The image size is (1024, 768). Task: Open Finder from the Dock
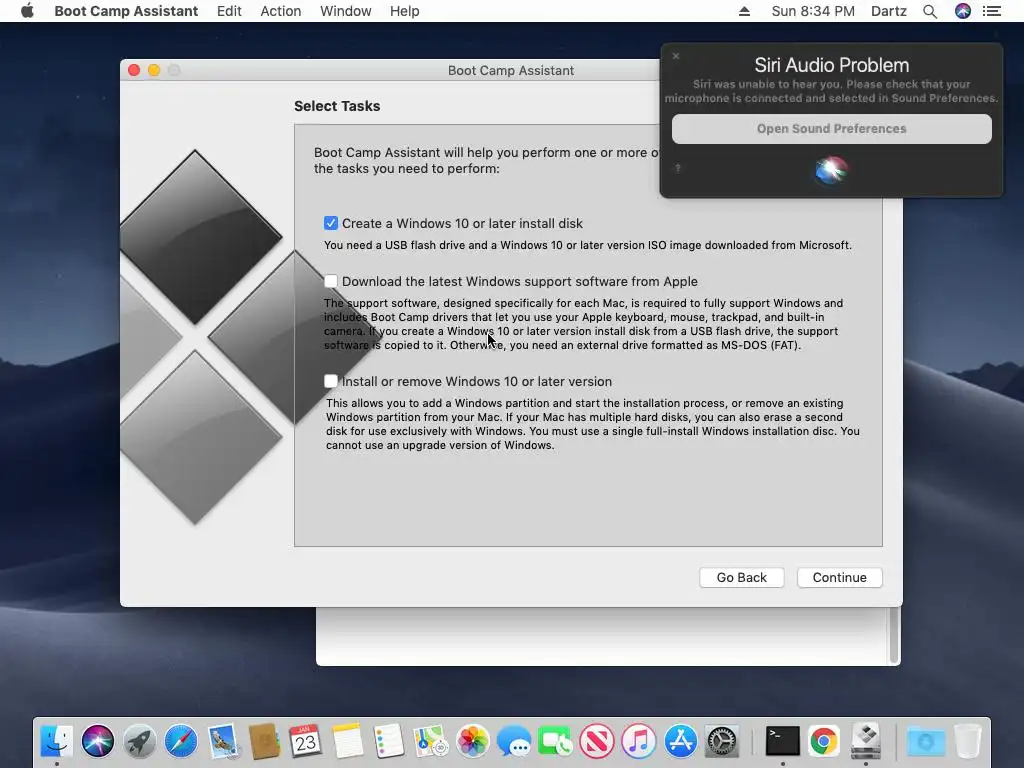click(x=57, y=741)
